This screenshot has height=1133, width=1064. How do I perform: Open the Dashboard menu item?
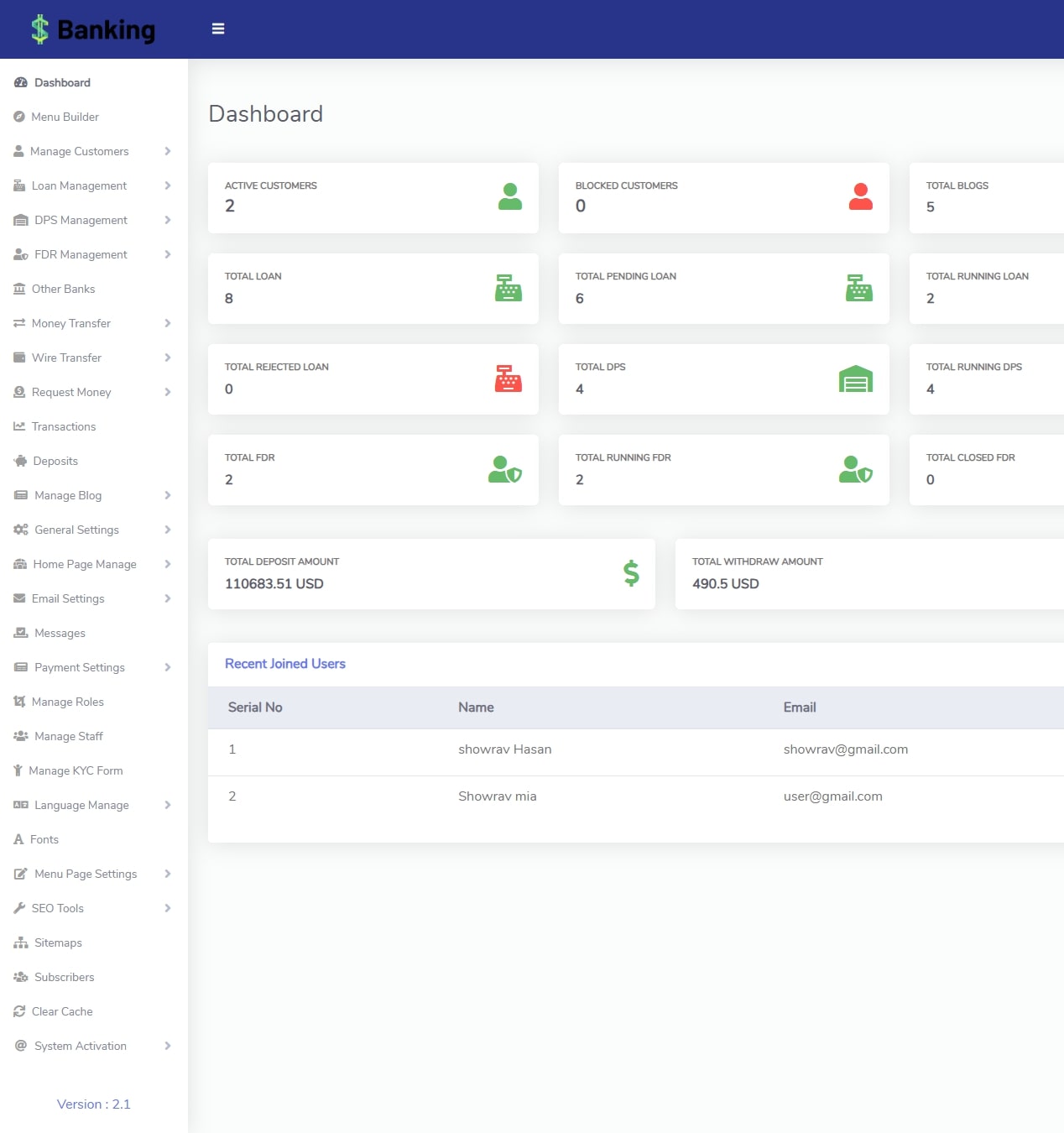click(62, 82)
